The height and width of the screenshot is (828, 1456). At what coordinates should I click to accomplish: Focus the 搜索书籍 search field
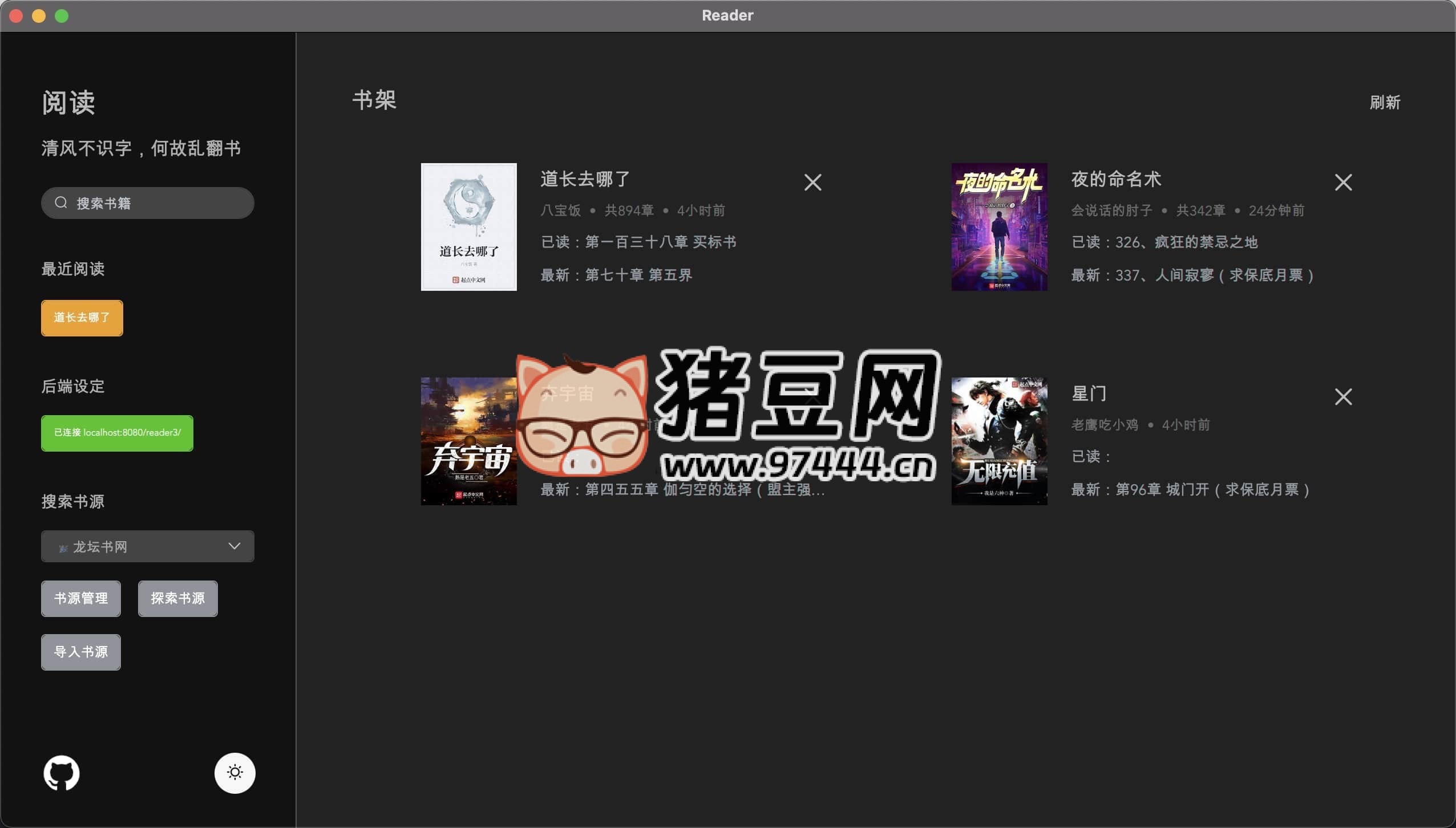[147, 202]
